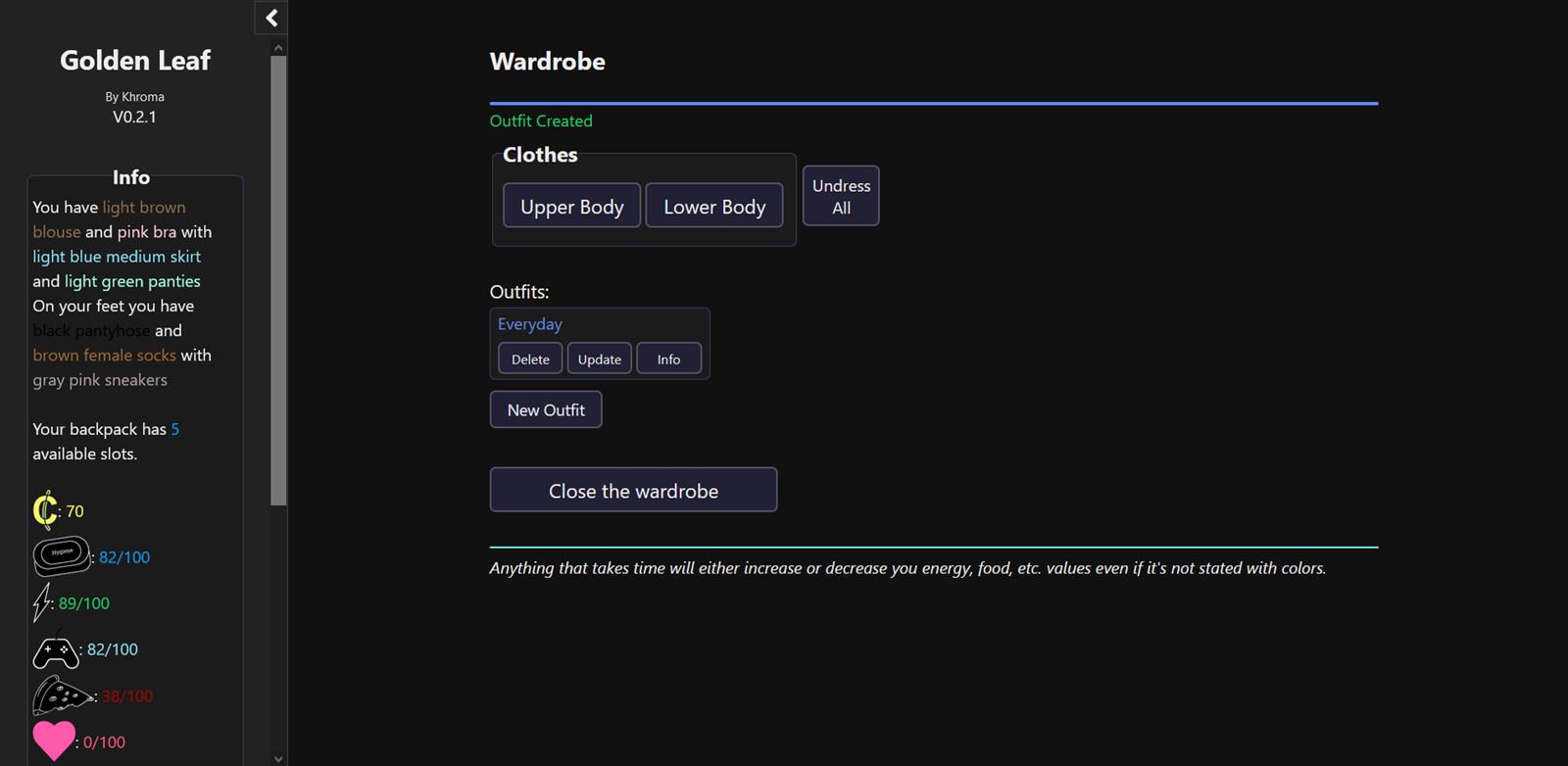
Task: Click the sidebar scroll up arrow
Action: point(279,47)
